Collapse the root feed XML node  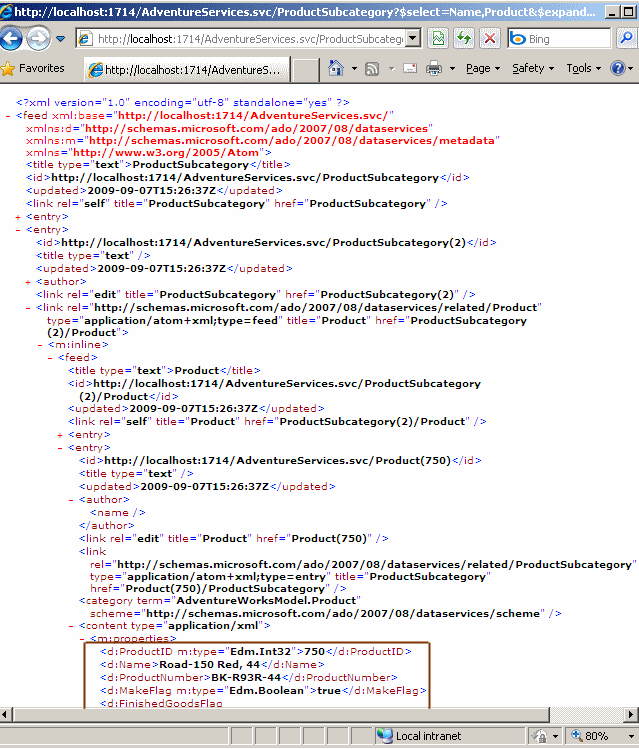point(8,116)
